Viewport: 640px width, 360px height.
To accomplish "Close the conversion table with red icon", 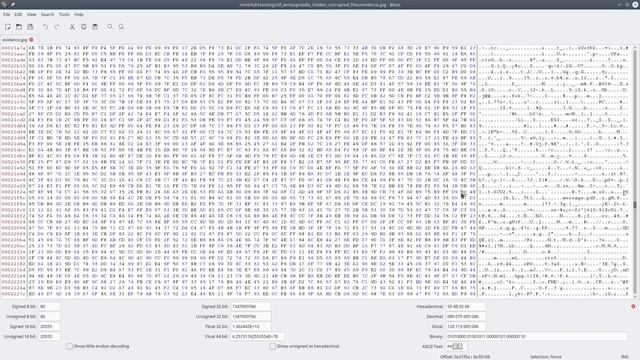I will point(633,306).
